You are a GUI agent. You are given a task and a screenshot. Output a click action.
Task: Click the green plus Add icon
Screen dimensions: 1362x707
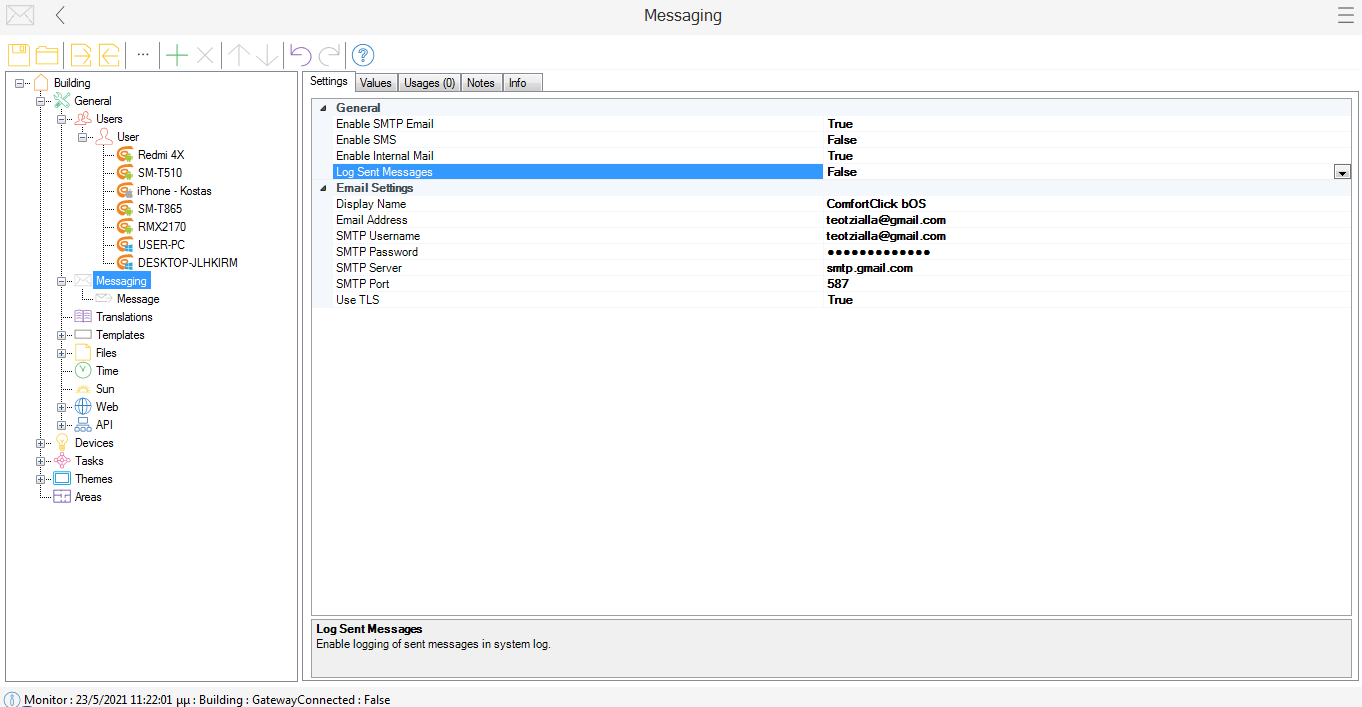(x=177, y=55)
